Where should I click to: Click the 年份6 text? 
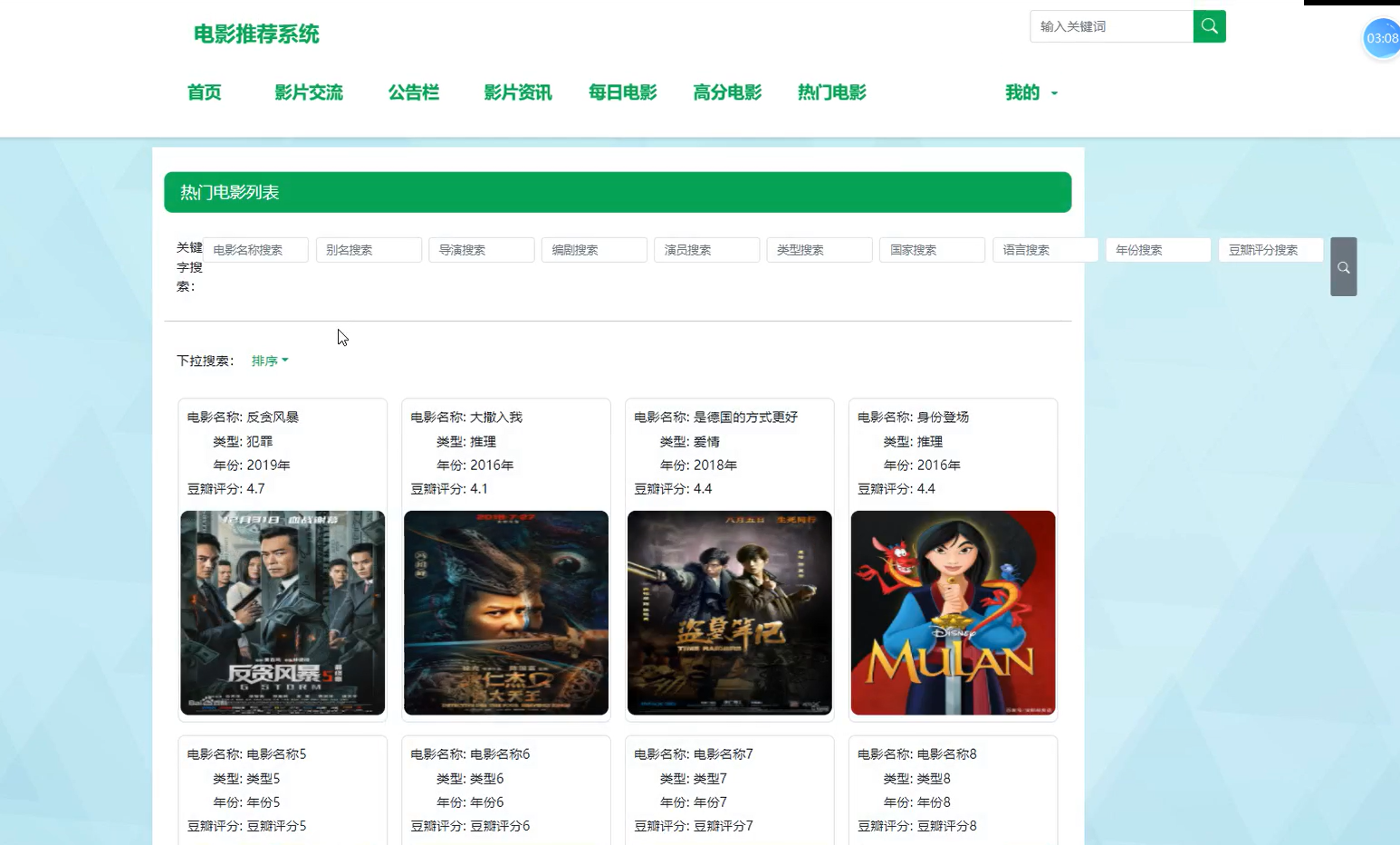pos(487,802)
